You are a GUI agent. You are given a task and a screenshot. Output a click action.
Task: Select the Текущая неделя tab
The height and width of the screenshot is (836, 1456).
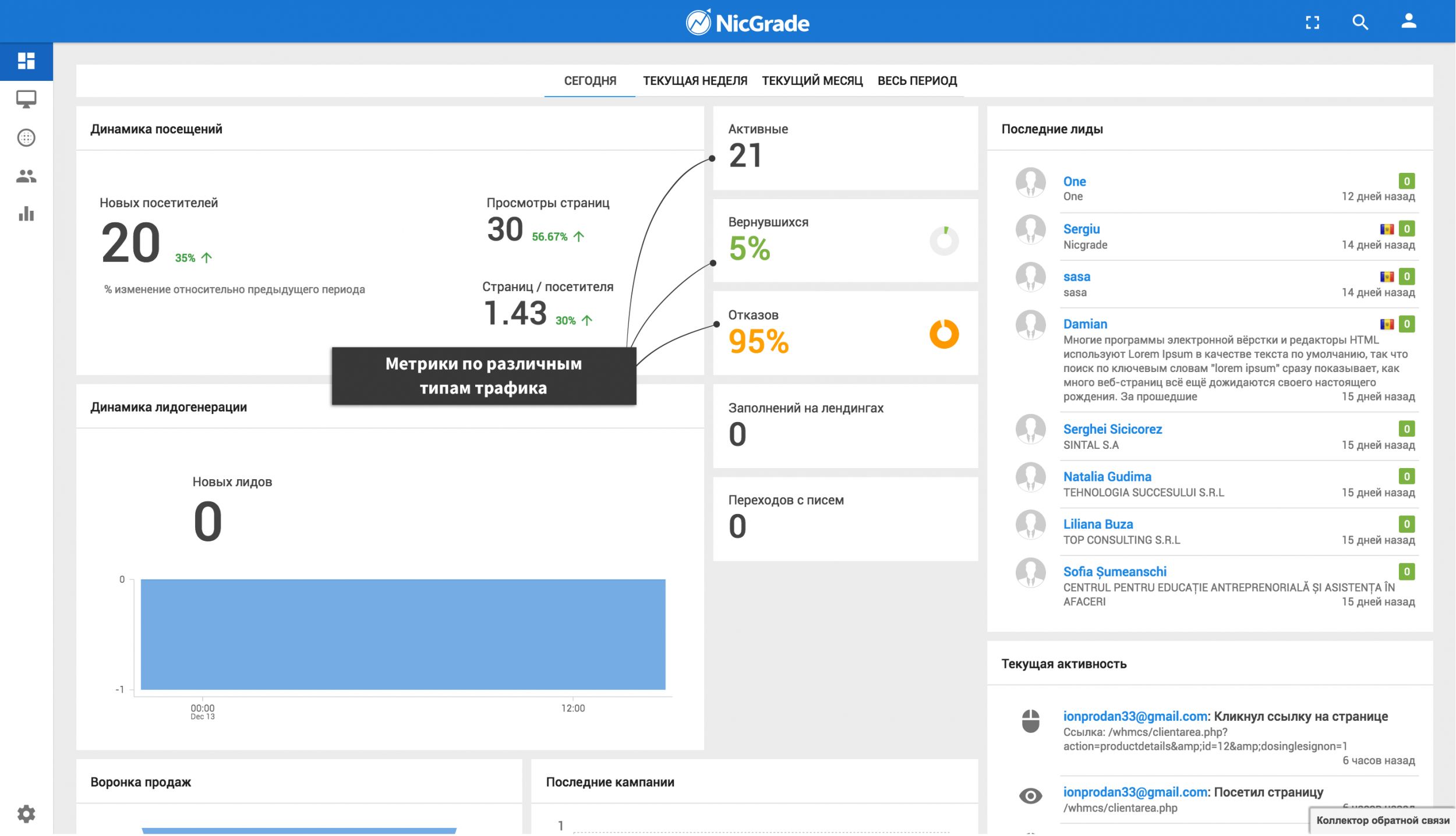click(695, 81)
